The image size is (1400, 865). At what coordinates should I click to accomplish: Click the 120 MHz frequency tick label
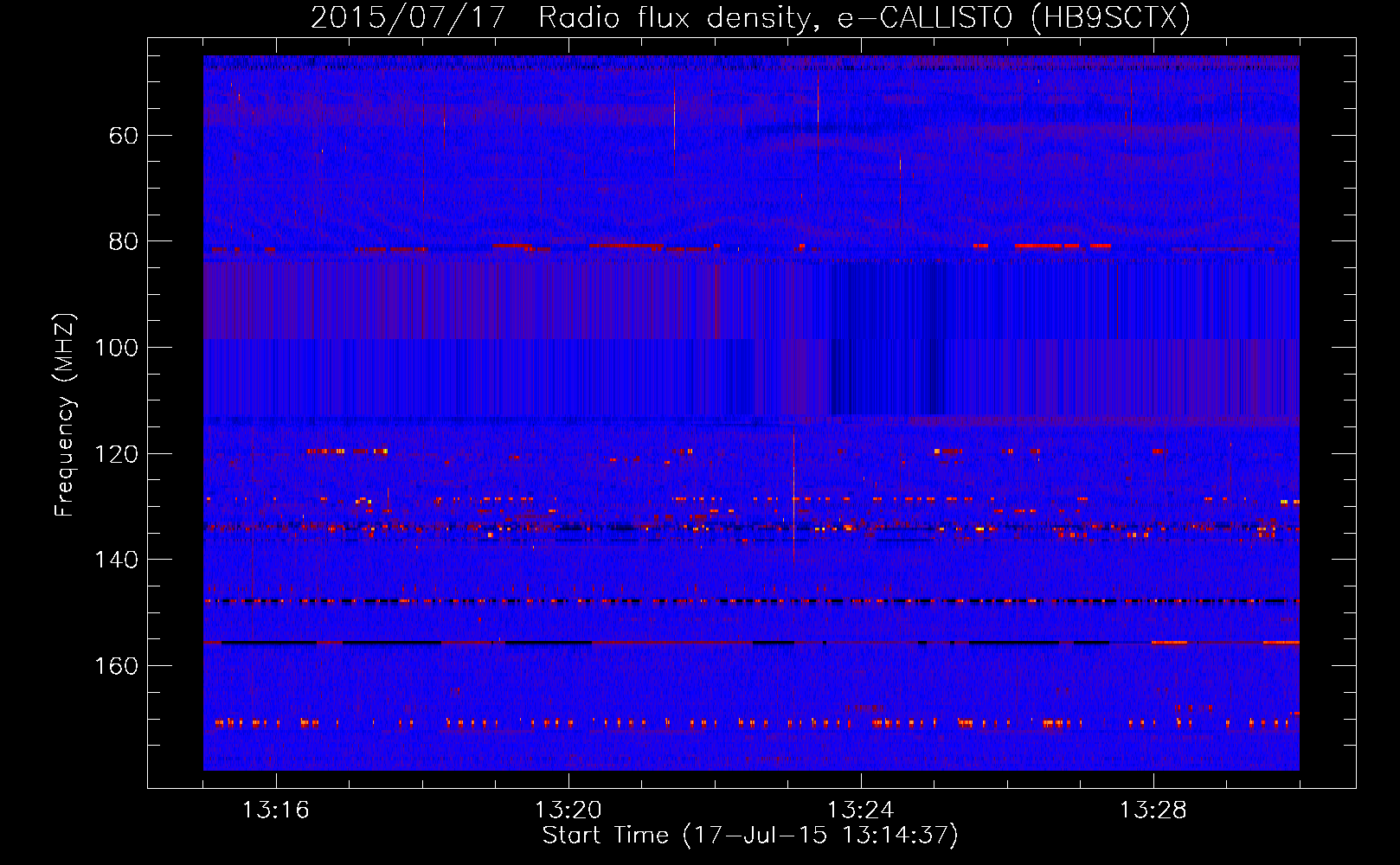116,454
